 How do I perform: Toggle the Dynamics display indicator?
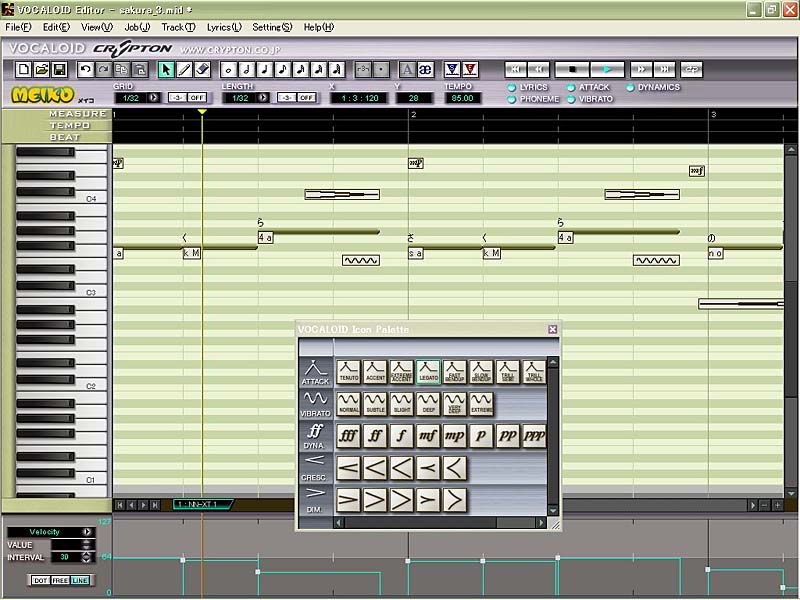pos(630,88)
